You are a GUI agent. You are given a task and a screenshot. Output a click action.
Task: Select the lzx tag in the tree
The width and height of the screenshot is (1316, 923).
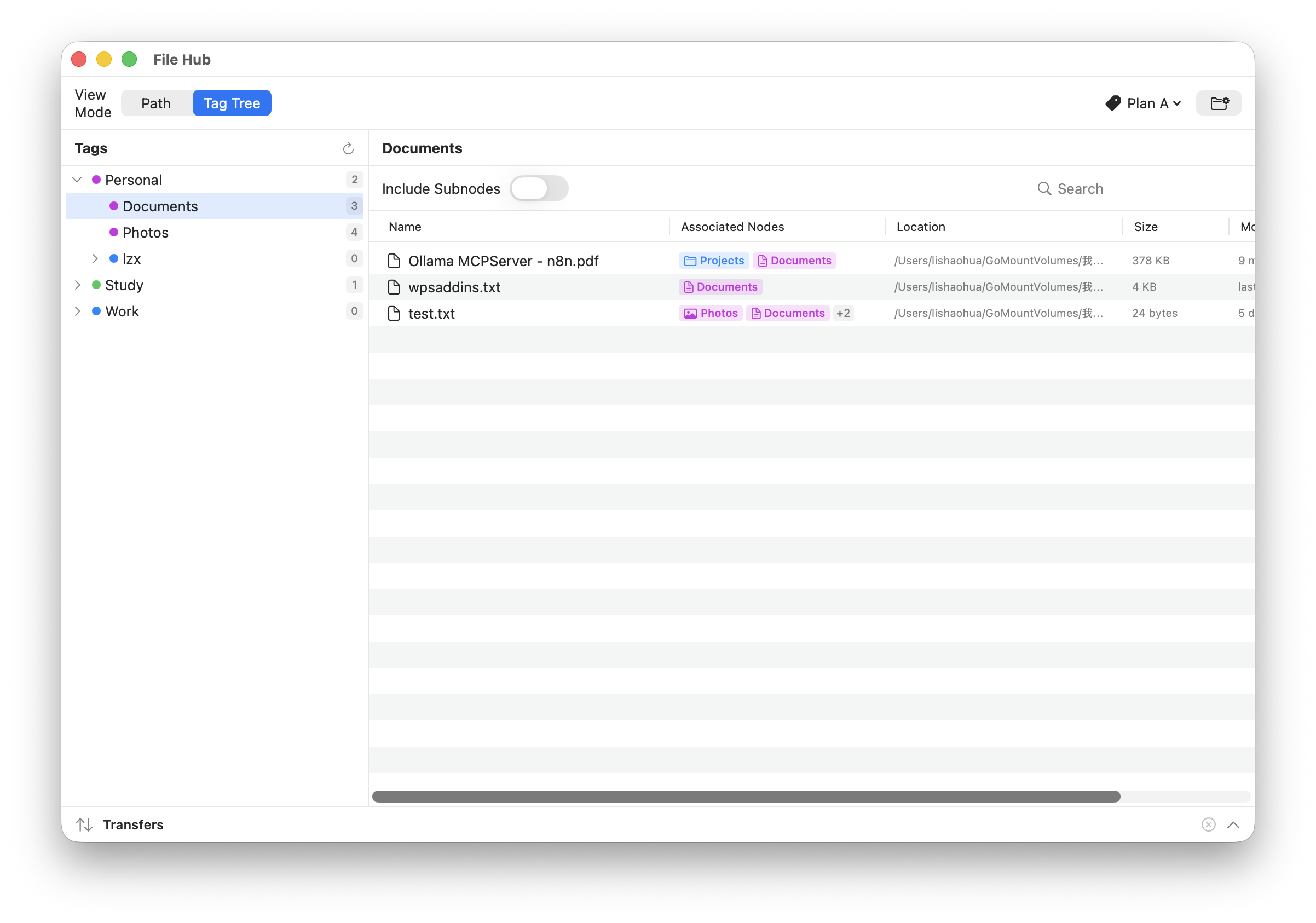point(215,259)
